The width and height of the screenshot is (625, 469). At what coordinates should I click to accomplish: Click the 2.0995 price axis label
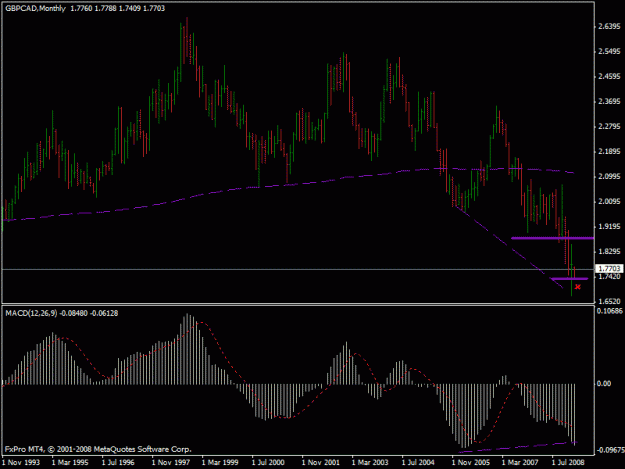tap(609, 177)
